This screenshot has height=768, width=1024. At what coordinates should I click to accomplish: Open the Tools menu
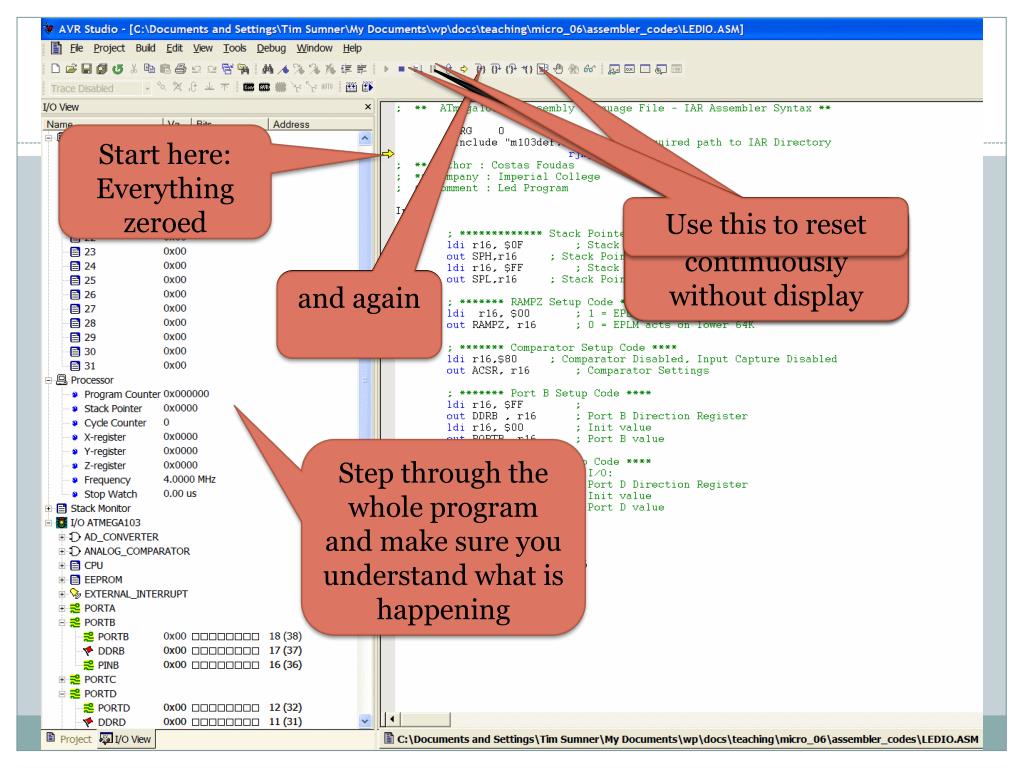tap(234, 48)
